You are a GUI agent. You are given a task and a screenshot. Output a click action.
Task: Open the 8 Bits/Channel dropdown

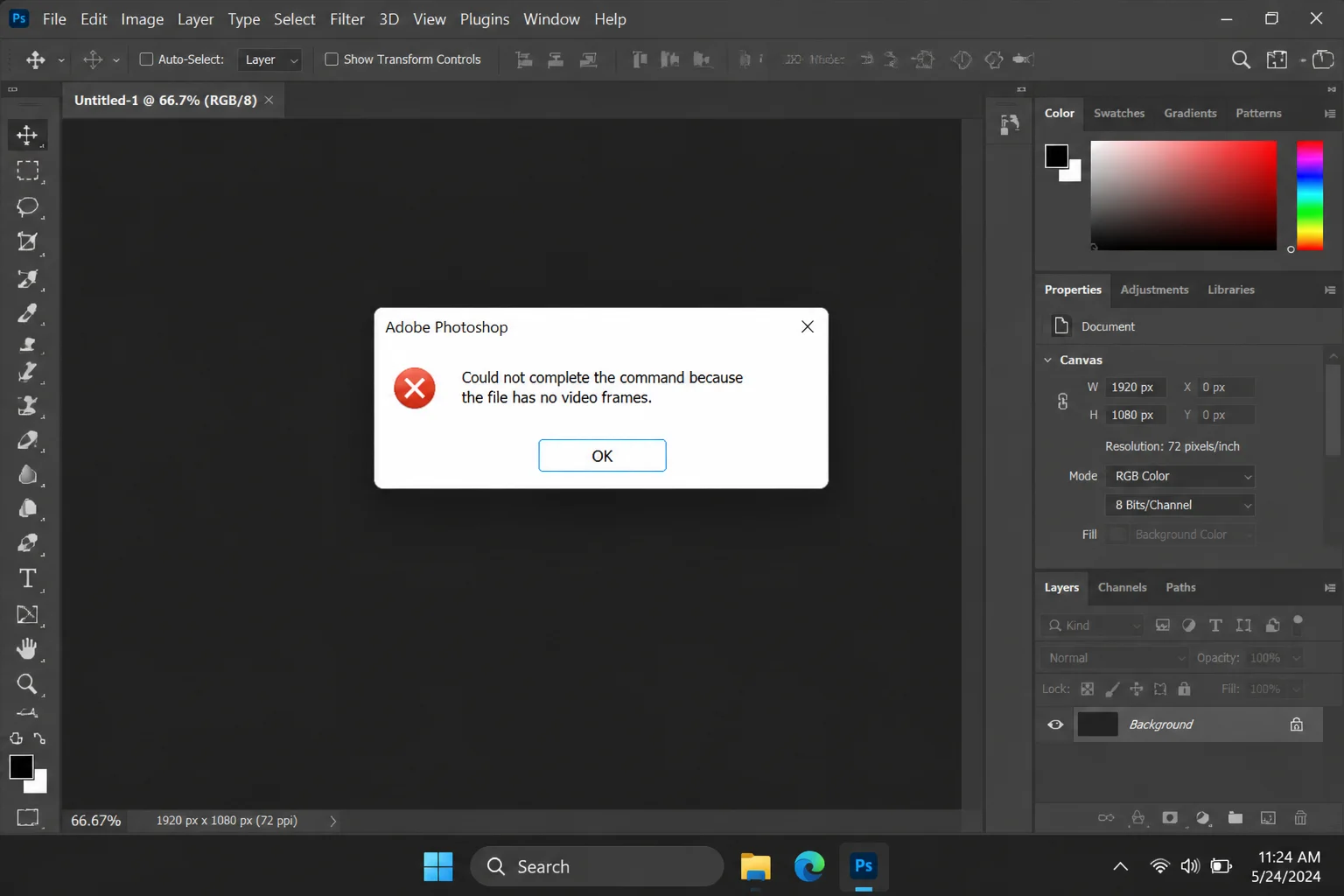pyautogui.click(x=1181, y=505)
